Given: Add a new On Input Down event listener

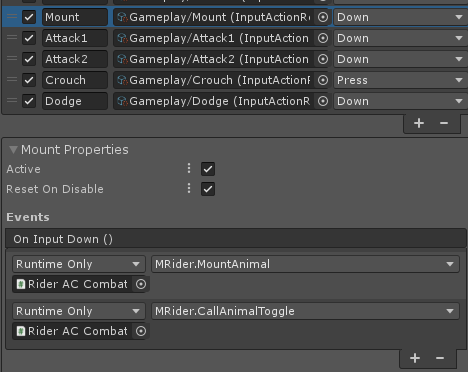Looking at the screenshot, I should coord(415,358).
